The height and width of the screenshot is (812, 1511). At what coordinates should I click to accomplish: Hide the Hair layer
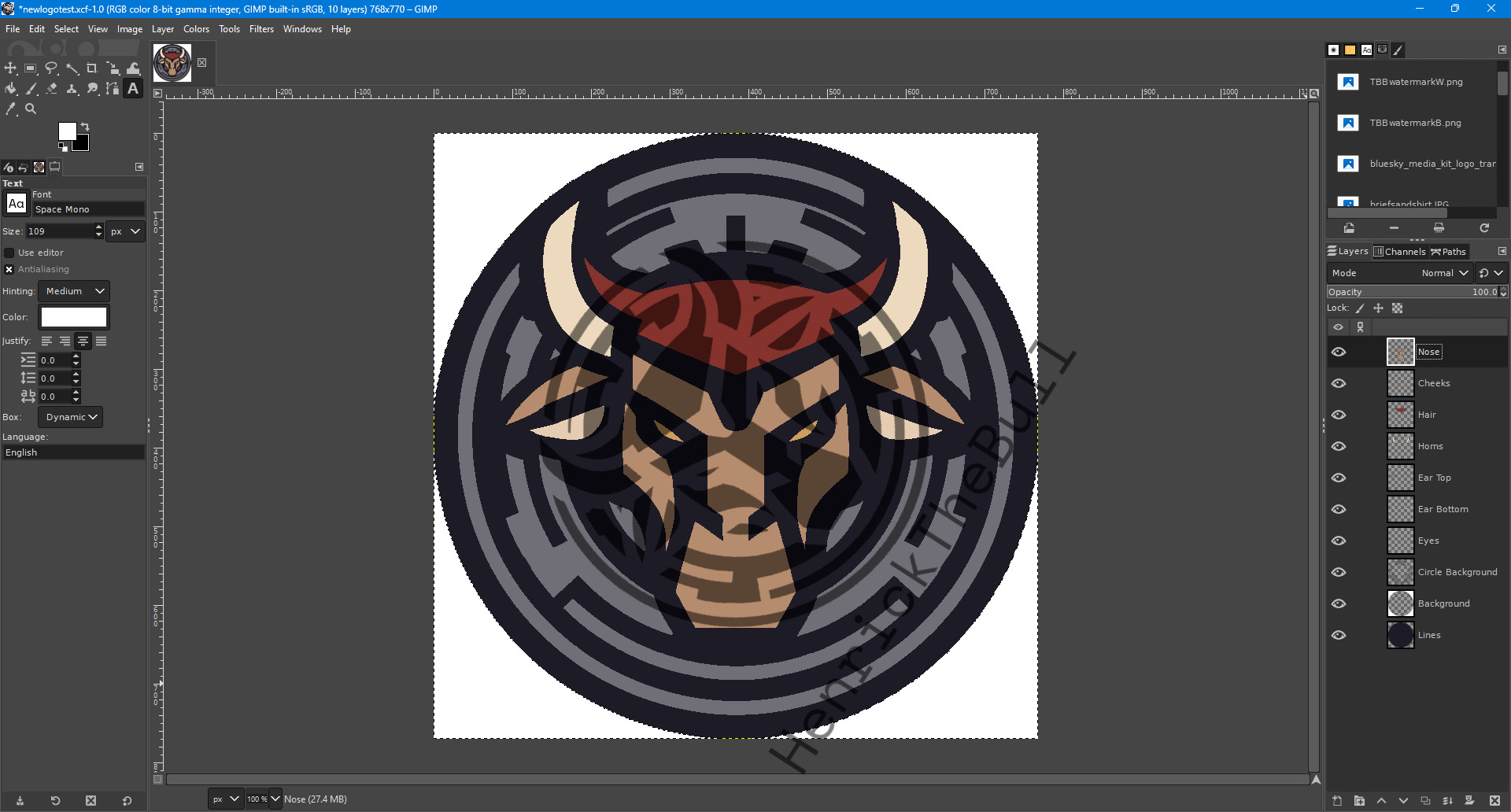tap(1339, 415)
